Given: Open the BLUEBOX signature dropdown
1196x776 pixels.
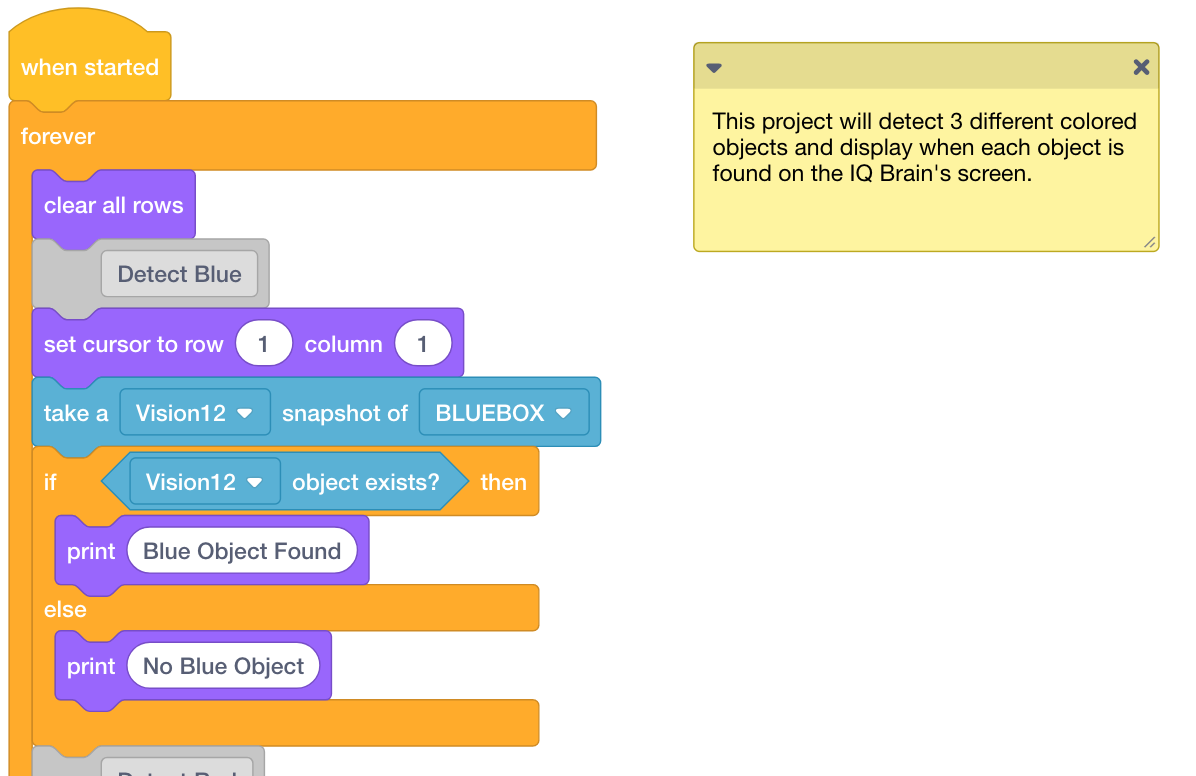Looking at the screenshot, I should [503, 413].
